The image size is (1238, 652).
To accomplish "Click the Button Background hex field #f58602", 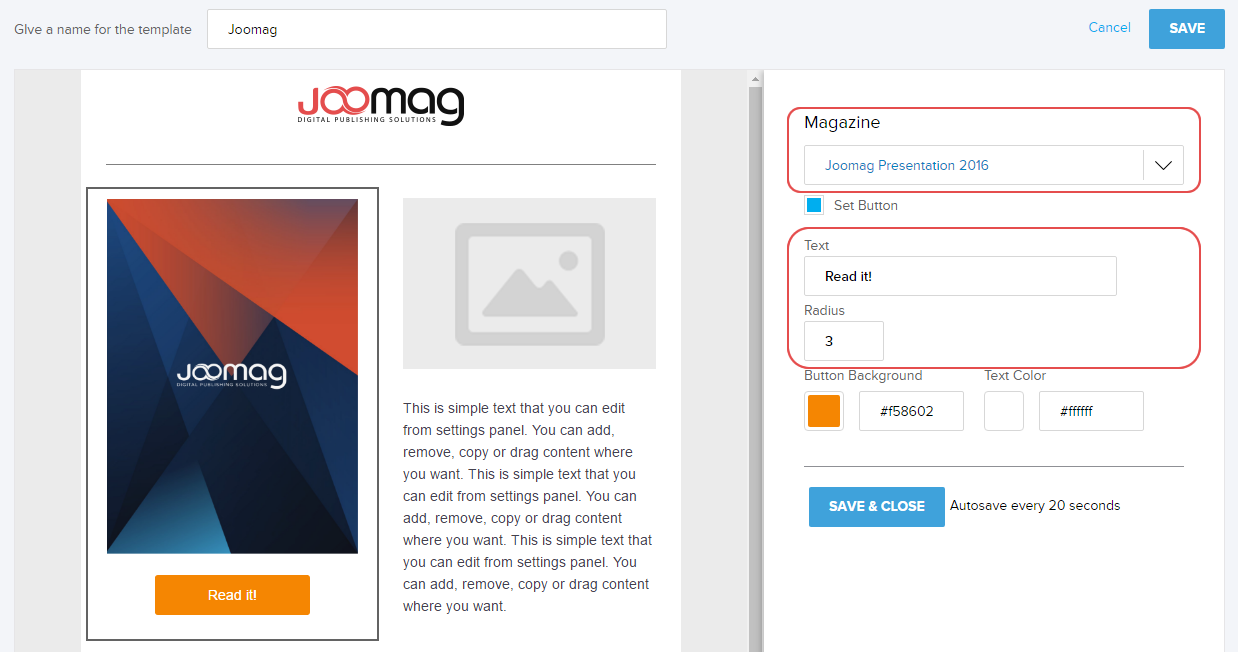I will tap(911, 411).
